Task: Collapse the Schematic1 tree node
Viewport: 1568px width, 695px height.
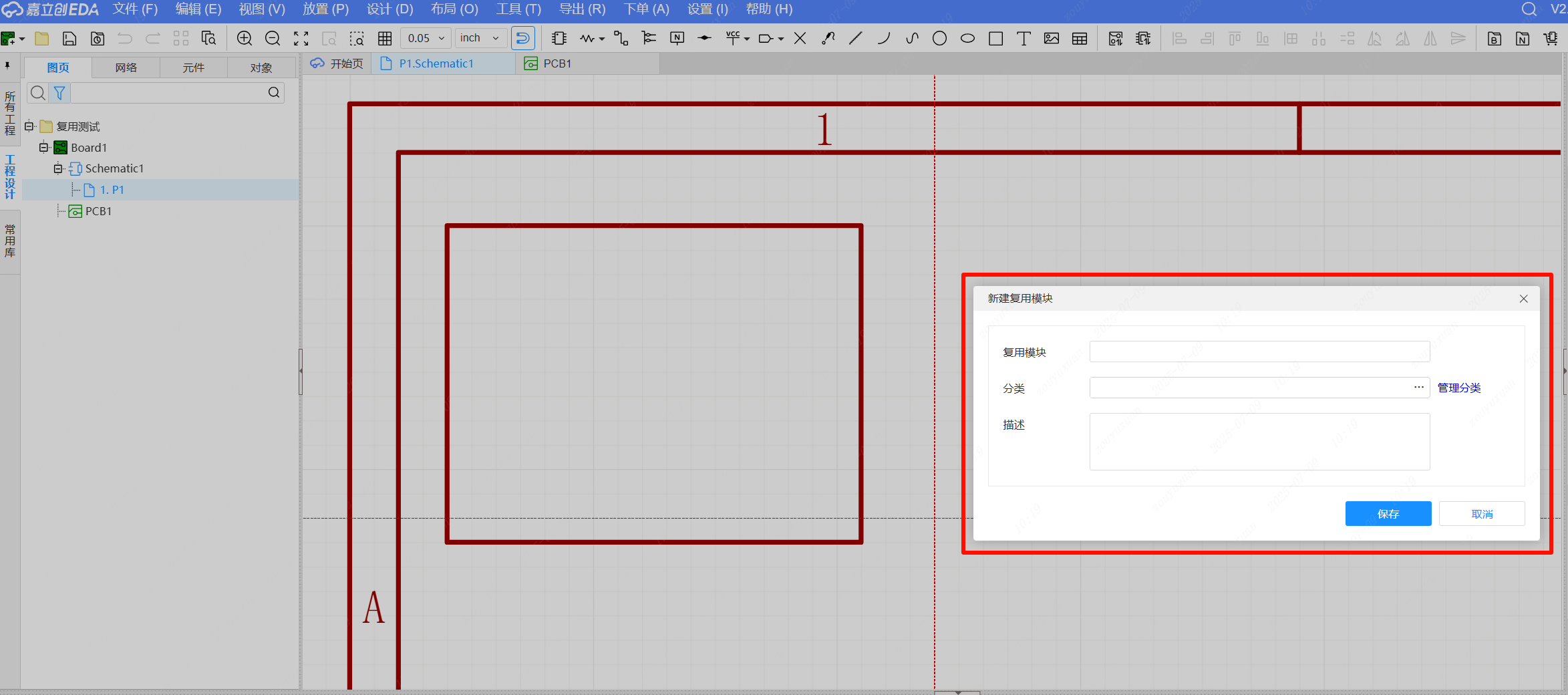Action: tap(58, 168)
